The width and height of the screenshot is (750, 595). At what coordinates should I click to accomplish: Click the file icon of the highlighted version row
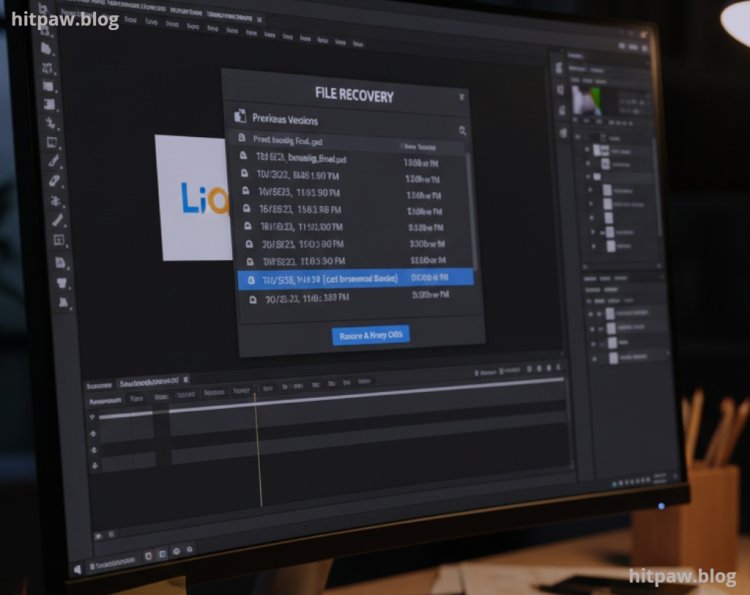pos(252,279)
